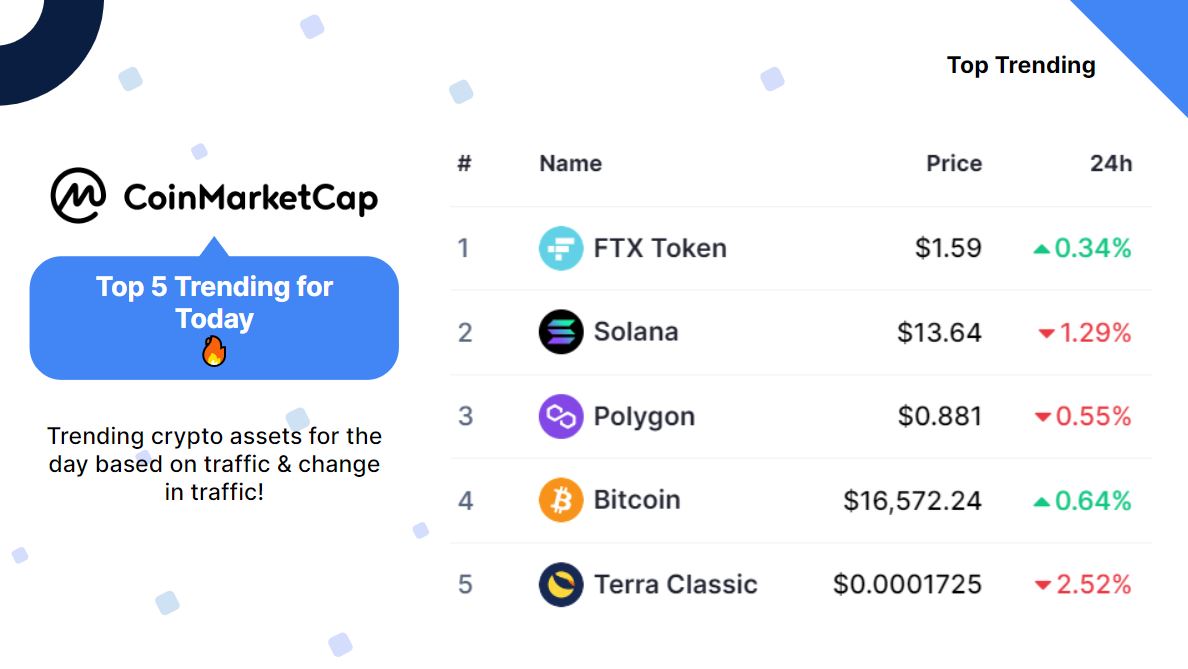The image size is (1188, 669).
Task: Click the Bitcoin coin icon
Action: point(561,500)
